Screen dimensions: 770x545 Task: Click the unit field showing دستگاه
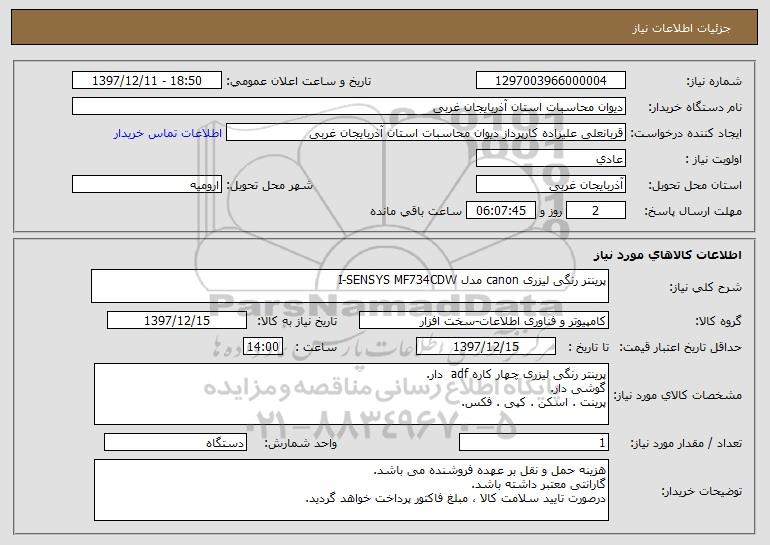coord(175,443)
